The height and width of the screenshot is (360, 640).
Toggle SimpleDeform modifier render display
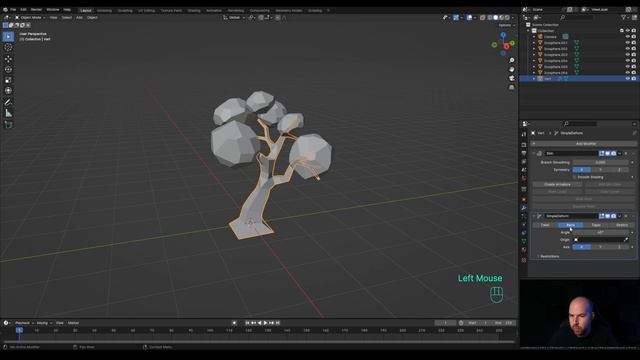(x=613, y=216)
